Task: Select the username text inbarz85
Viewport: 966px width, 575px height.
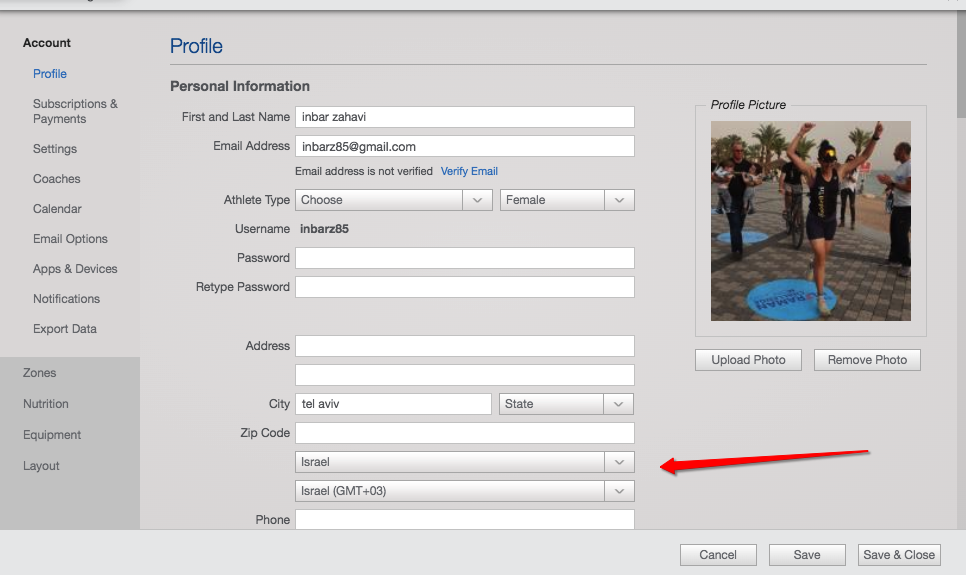Action: pyautogui.click(x=324, y=229)
